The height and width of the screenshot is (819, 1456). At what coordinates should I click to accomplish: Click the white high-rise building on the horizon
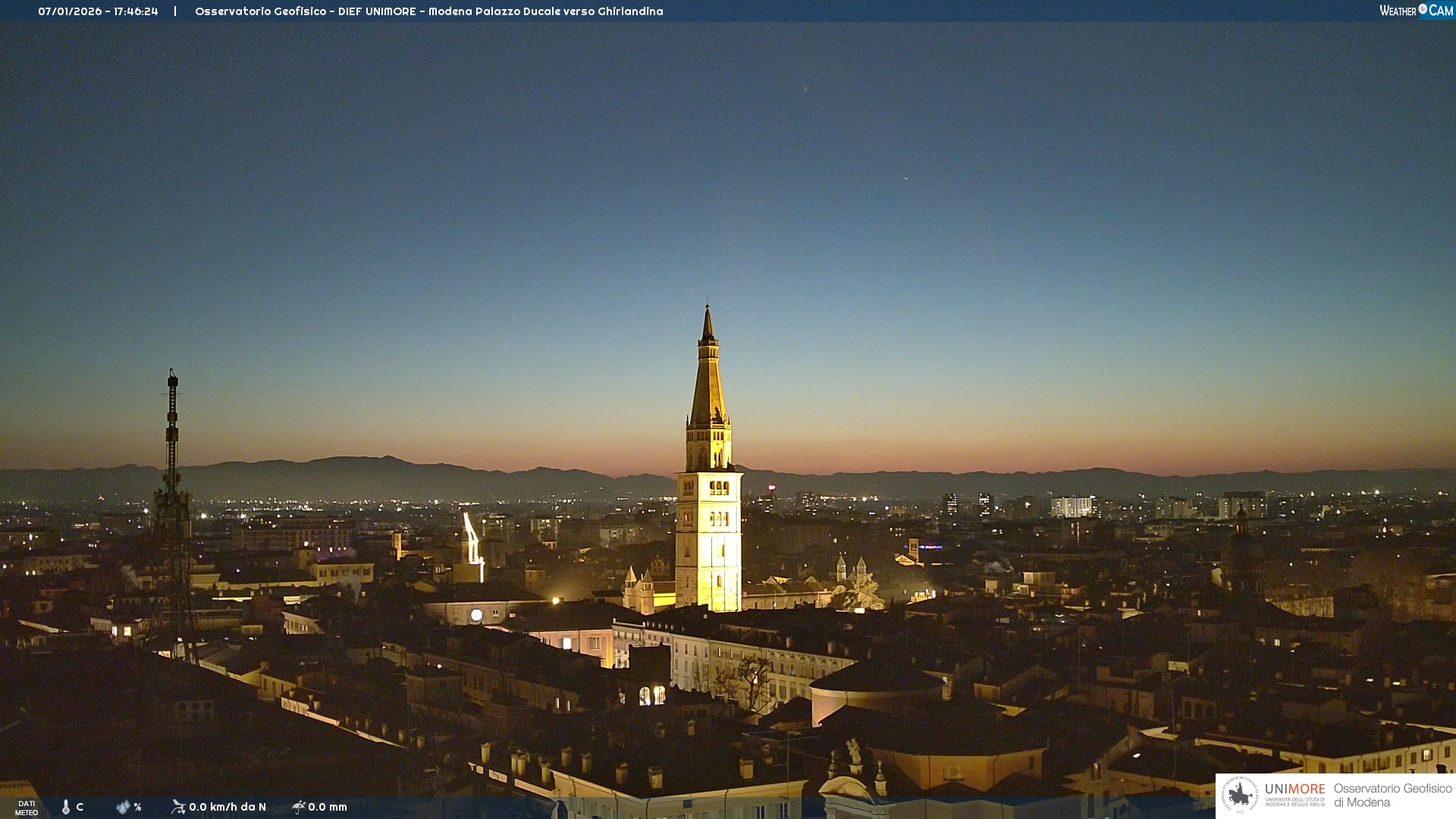1072,507
